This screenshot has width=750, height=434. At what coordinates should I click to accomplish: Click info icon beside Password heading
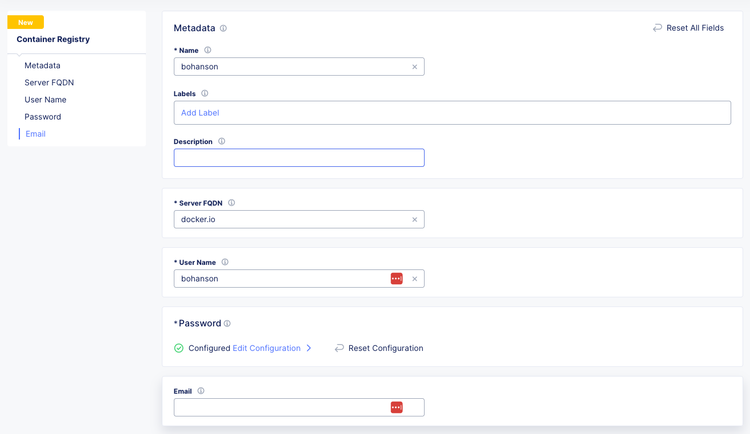(227, 324)
